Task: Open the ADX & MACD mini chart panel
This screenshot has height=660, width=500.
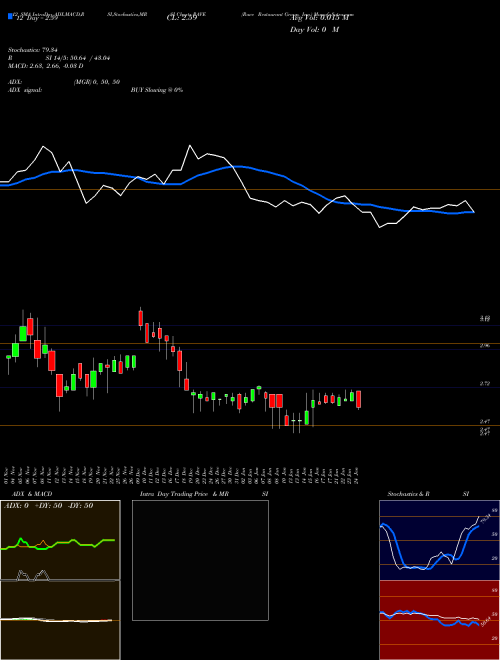Action: point(60,580)
